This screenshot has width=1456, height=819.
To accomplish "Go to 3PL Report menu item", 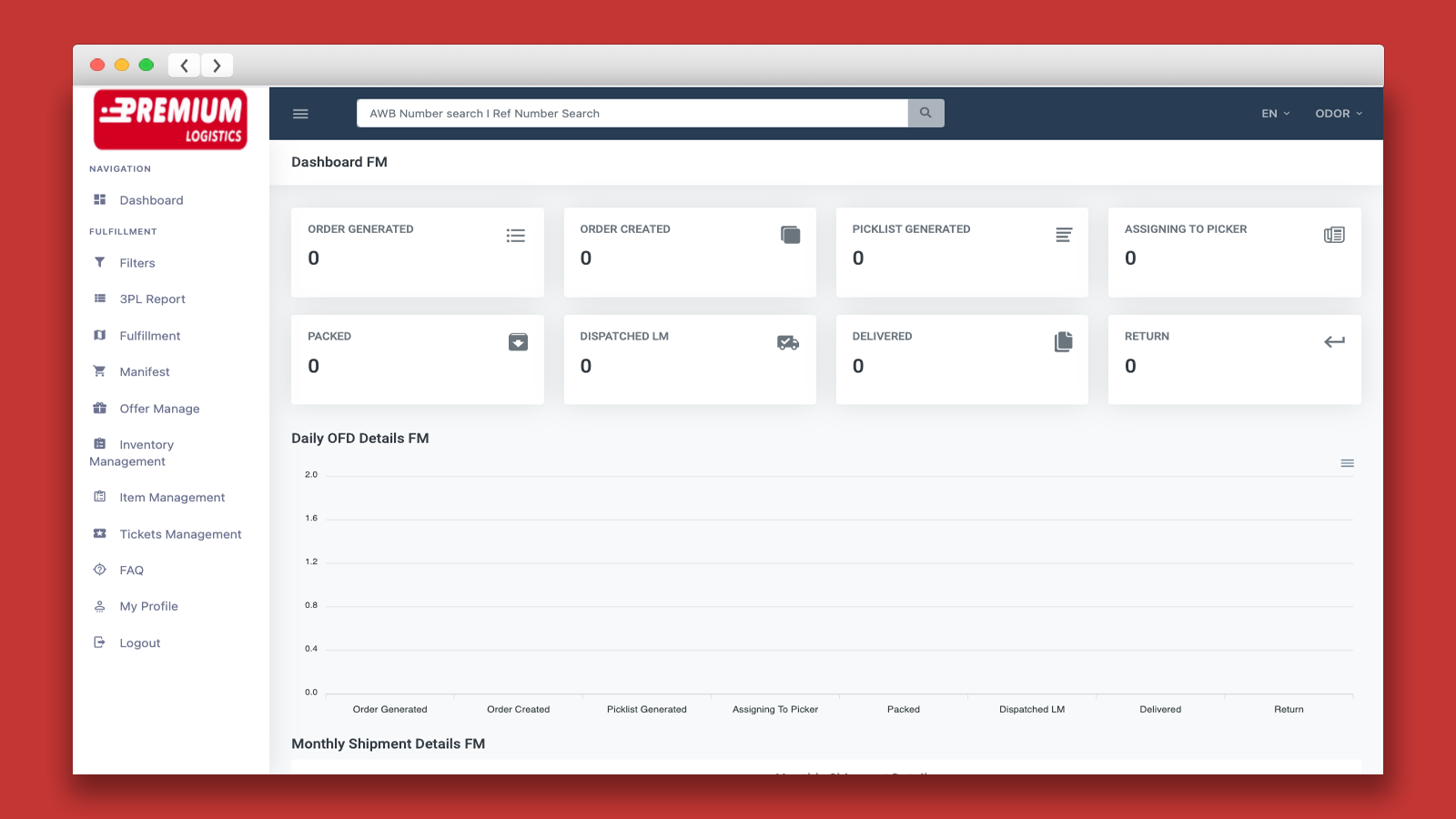I will coord(152,299).
